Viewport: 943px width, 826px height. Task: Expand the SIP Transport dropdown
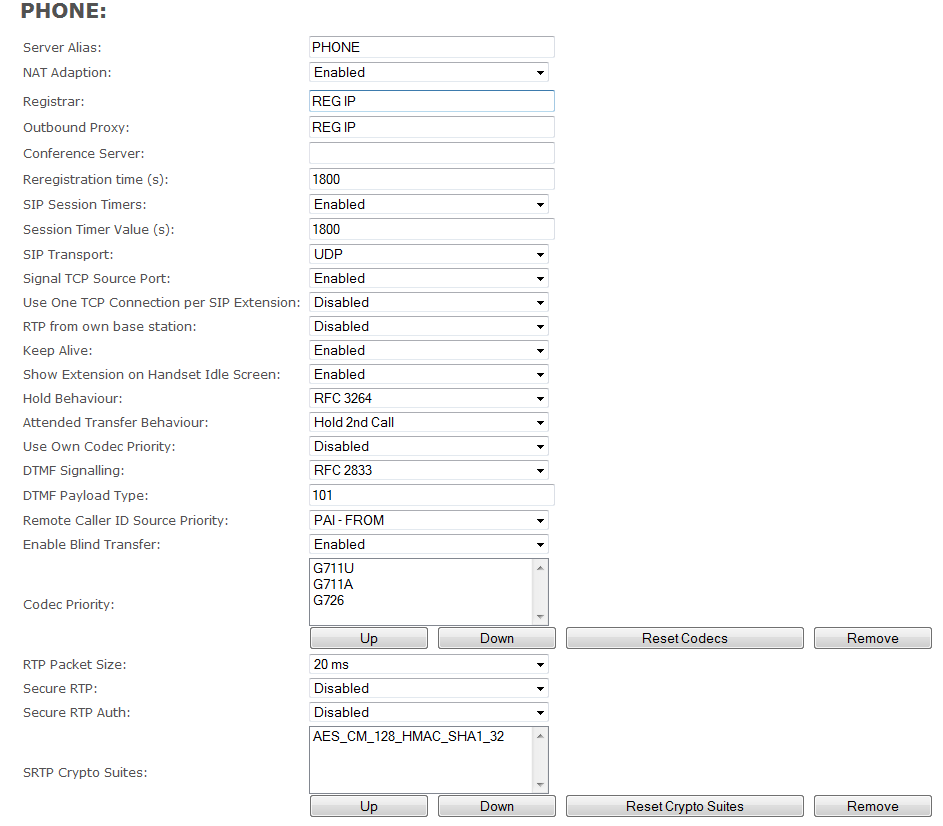tap(429, 255)
